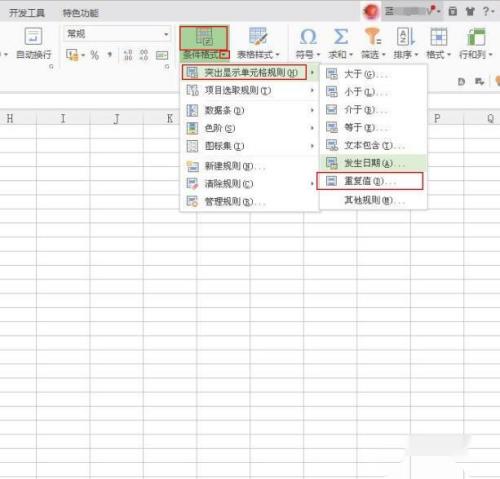Viewport: 500px width, 479px height.
Task: Open the 数据条 submenu
Action: click(x=250, y=110)
